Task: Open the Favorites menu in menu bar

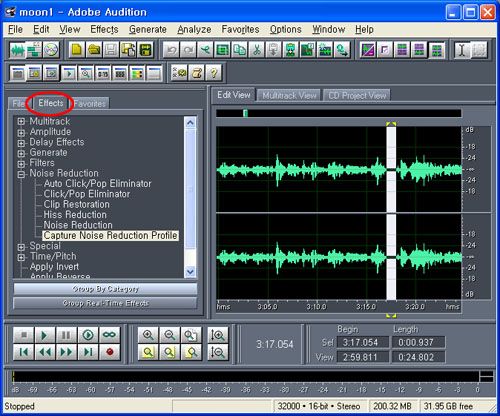Action: [240, 29]
